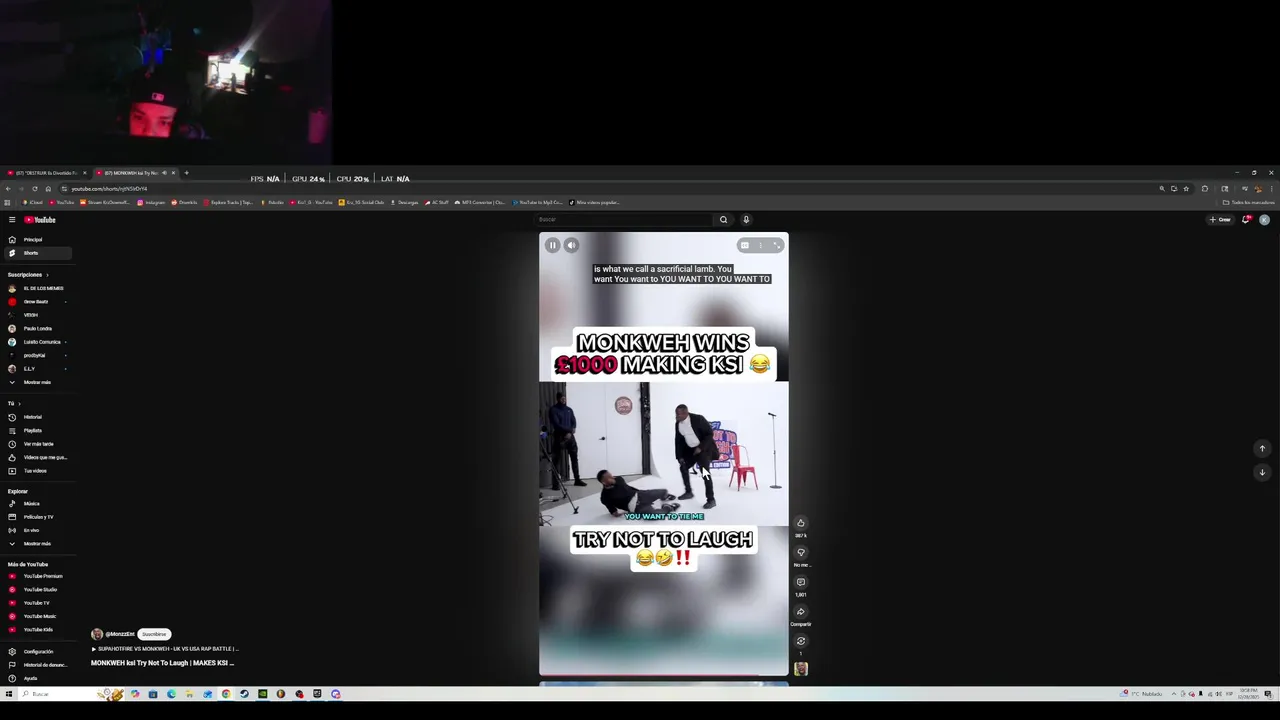Screen dimensions: 1280x720
Task: Open the Luisito Comunica subscription
Action: 37,342
